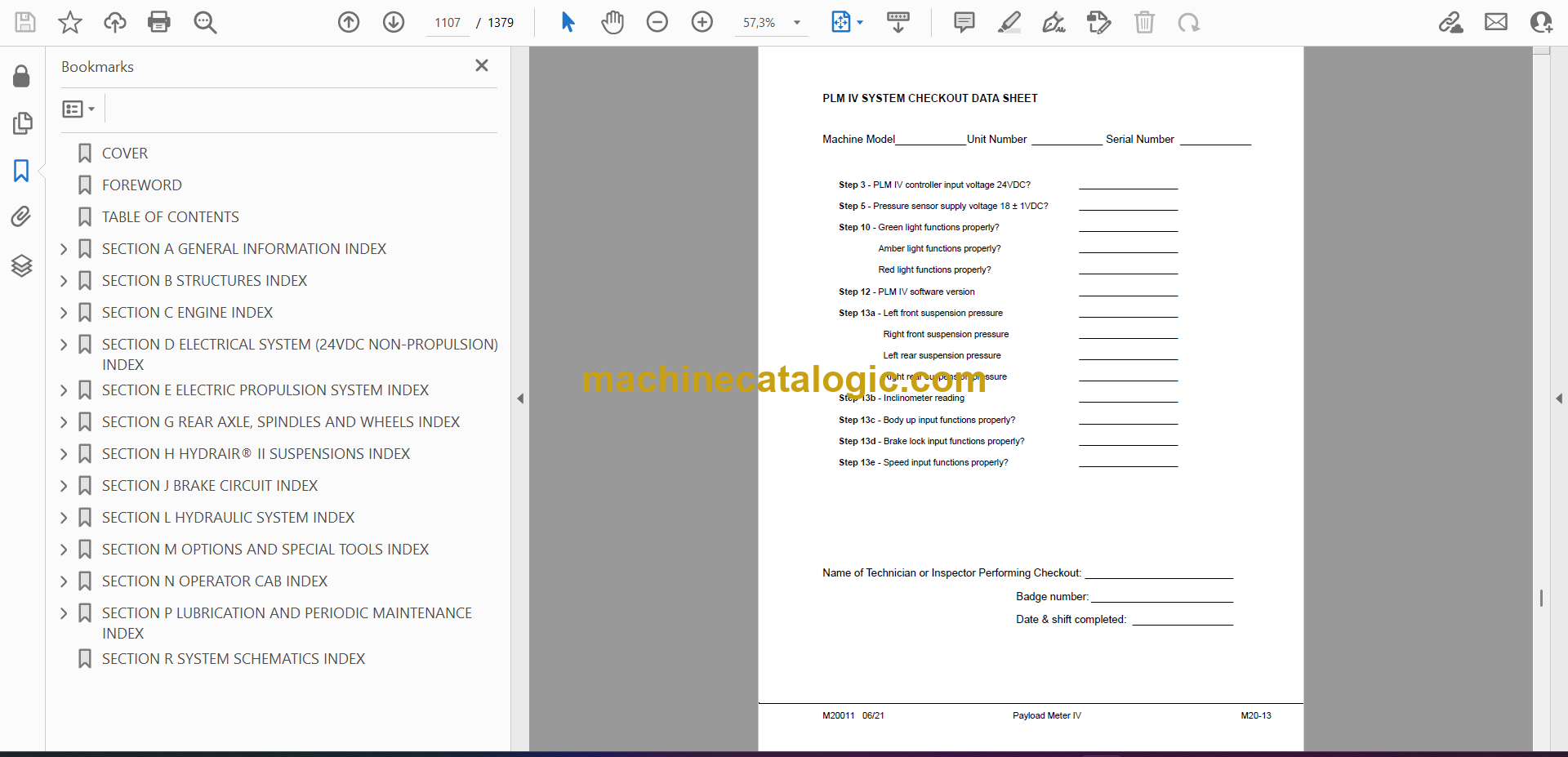The image size is (1568, 757).
Task: Add the document to starred favorites
Action: (70, 22)
